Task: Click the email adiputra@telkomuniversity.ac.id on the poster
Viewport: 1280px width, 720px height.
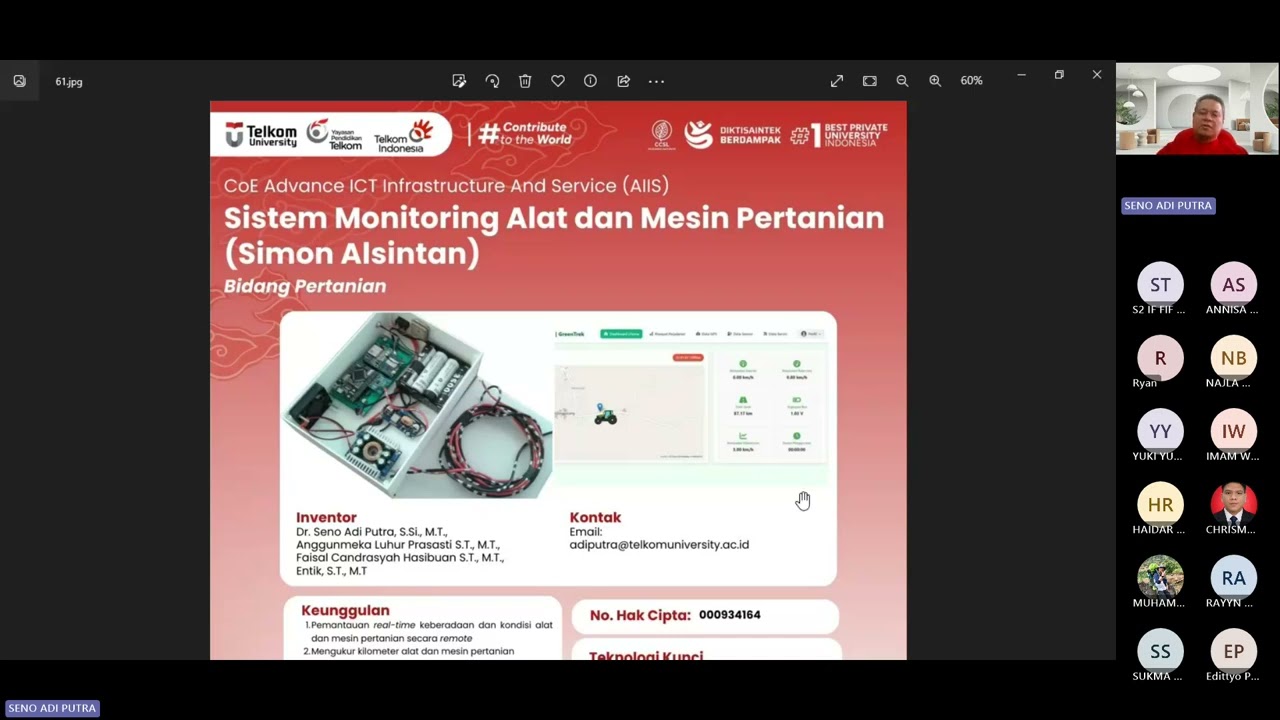Action: pos(659,545)
